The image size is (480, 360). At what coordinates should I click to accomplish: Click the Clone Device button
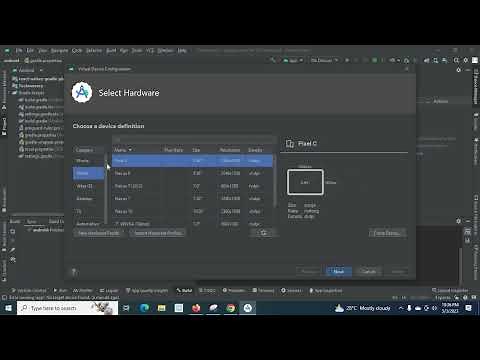387,233
